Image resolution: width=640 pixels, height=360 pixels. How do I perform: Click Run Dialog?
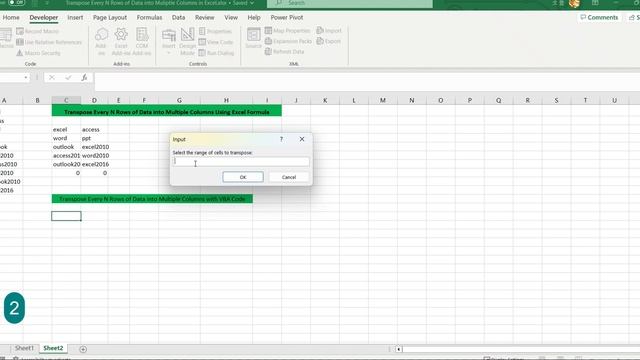(x=216, y=53)
